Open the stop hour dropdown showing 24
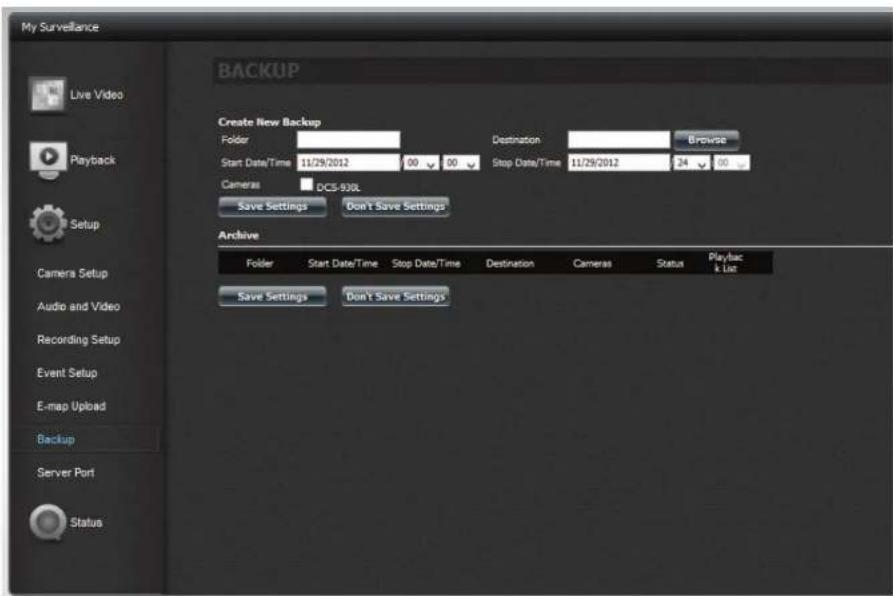893x596 pixels. (691, 163)
